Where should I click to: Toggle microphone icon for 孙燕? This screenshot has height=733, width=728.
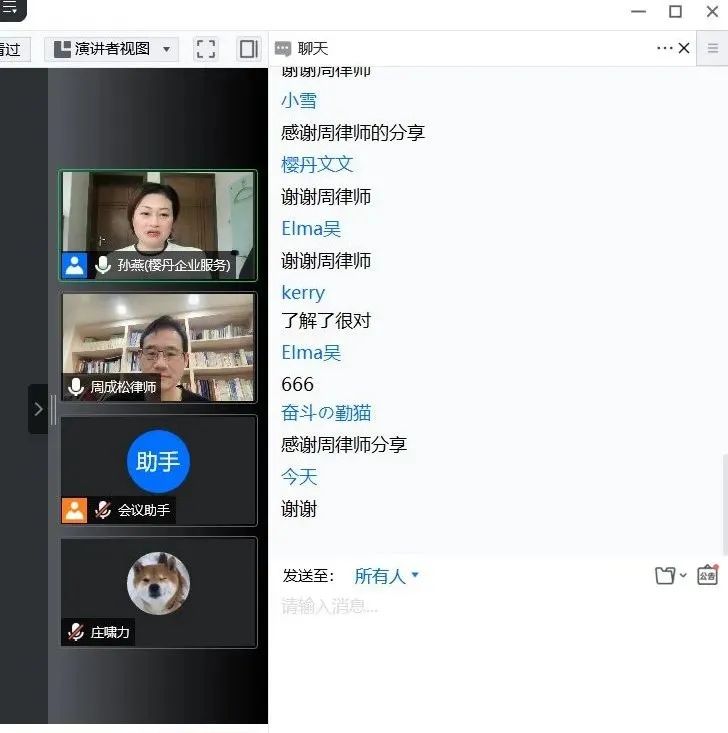click(103, 265)
